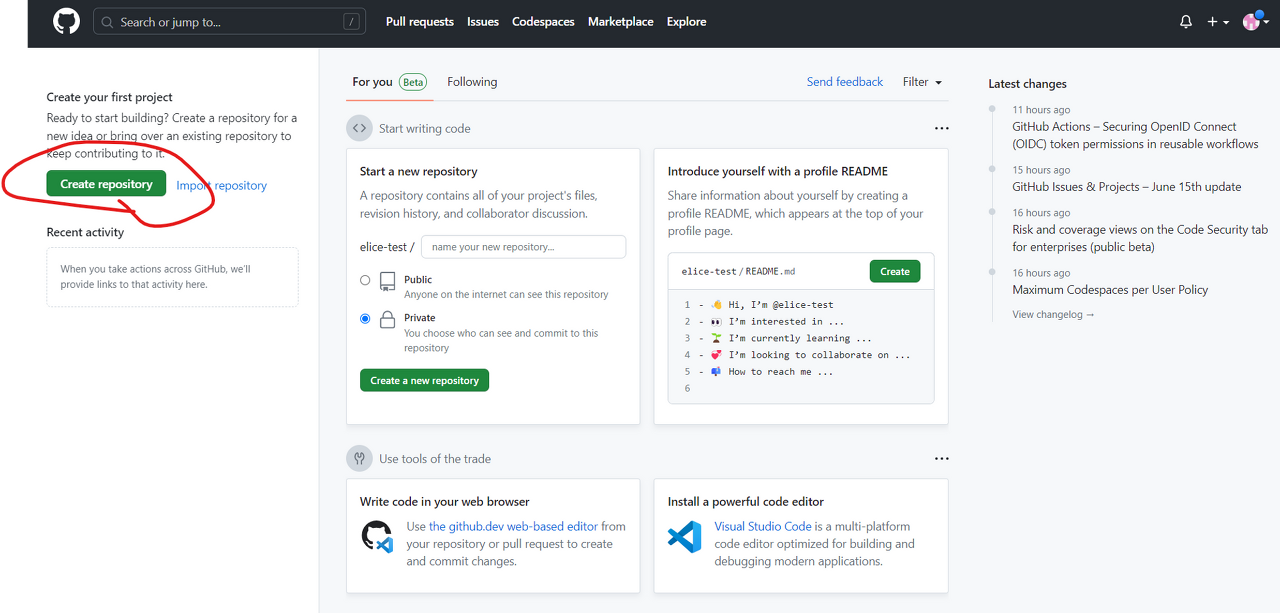Image resolution: width=1280 pixels, height=613 pixels.
Task: Click the code brackets icon beside Start writing code
Action: click(359, 128)
